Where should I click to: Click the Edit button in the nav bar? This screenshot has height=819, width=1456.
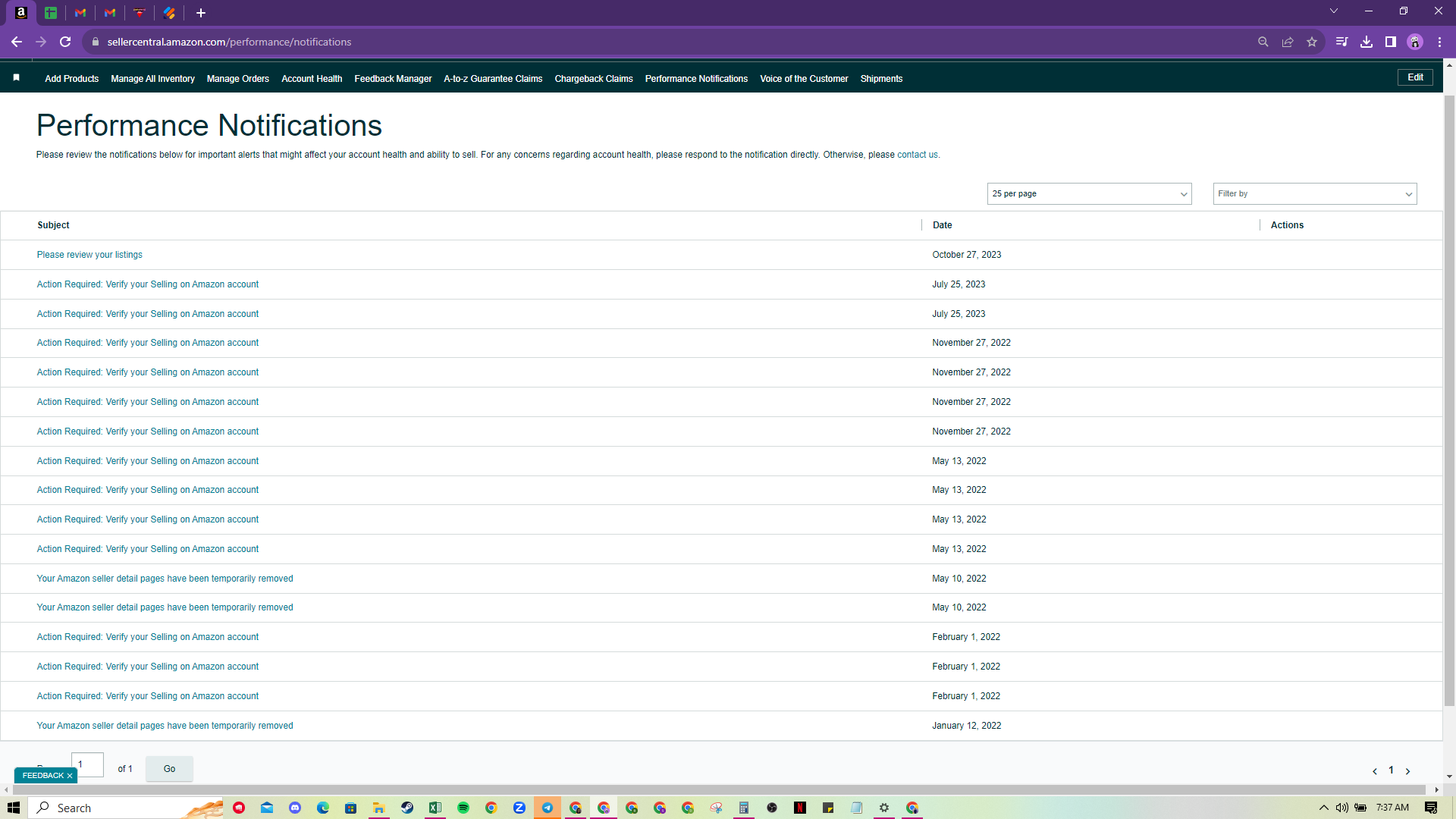click(x=1415, y=77)
